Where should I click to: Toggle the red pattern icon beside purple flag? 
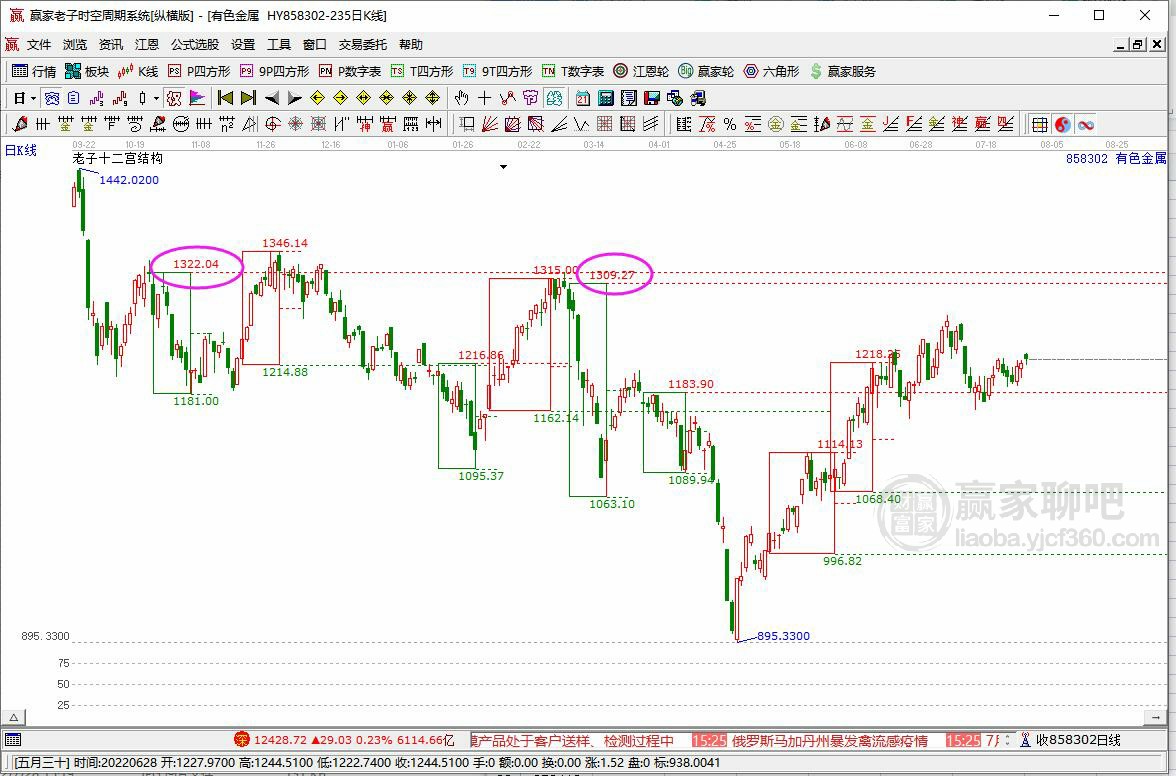tap(174, 98)
